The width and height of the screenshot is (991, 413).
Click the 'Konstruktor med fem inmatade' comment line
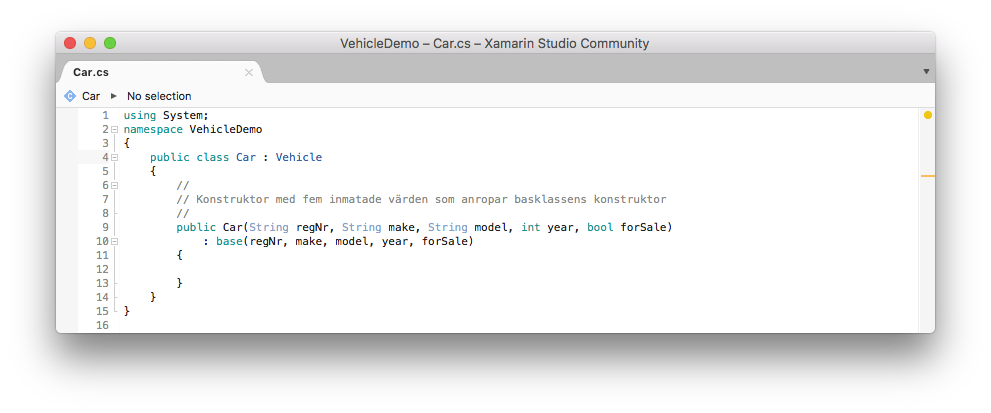click(421, 199)
